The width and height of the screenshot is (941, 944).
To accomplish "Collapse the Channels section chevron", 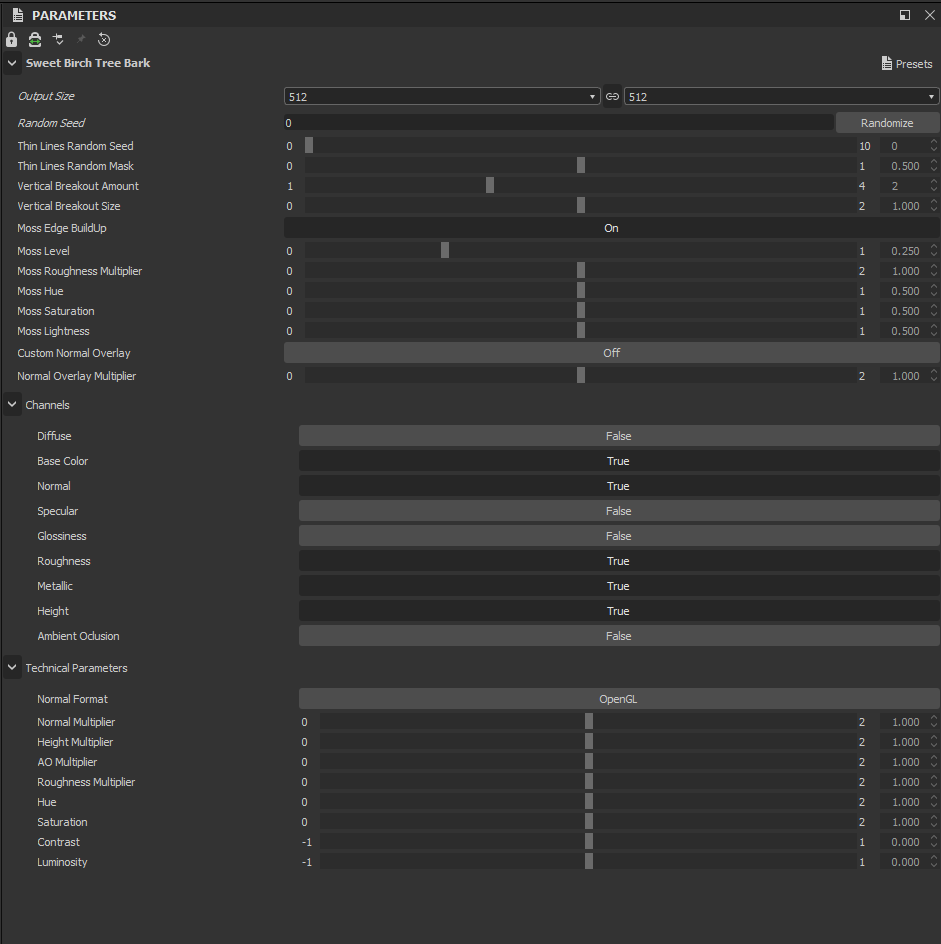I will click(x=12, y=405).
